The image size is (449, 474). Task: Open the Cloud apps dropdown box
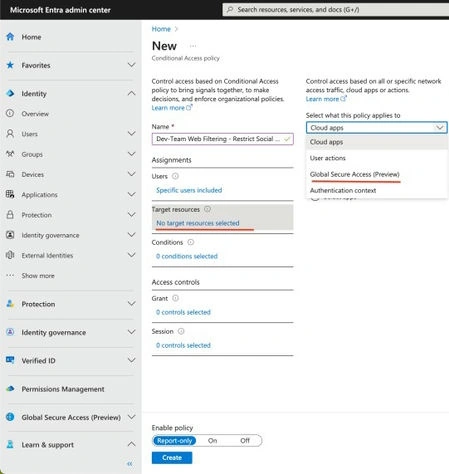point(377,128)
